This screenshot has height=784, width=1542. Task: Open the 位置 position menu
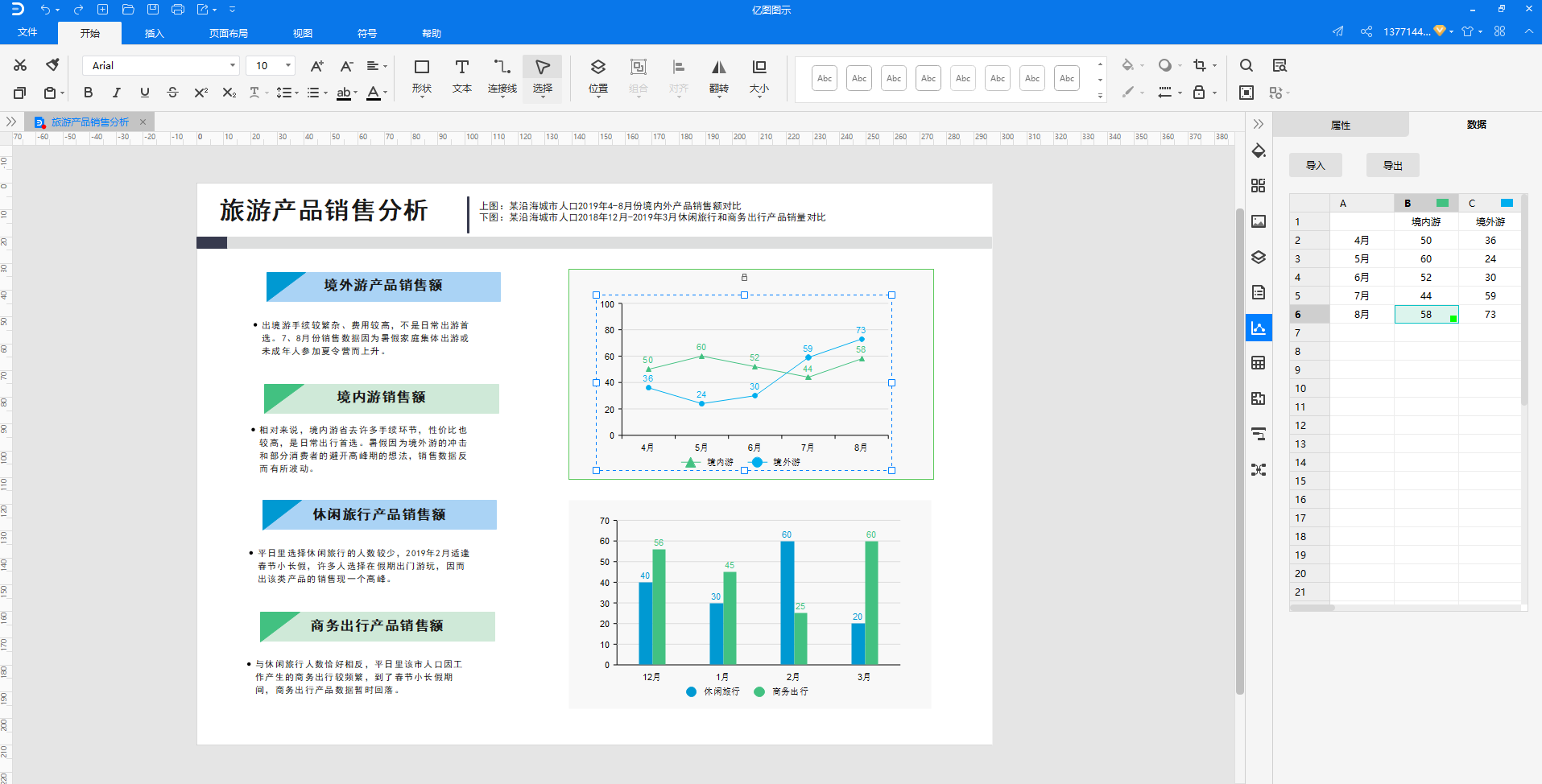[598, 76]
